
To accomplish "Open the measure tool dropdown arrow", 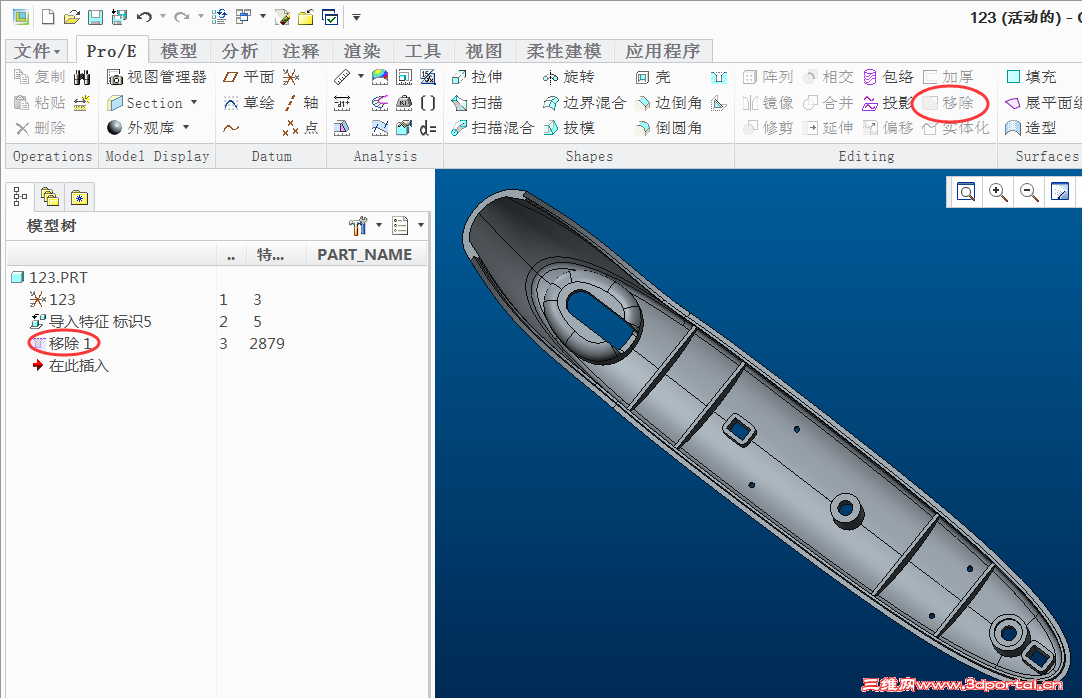I will [361, 77].
